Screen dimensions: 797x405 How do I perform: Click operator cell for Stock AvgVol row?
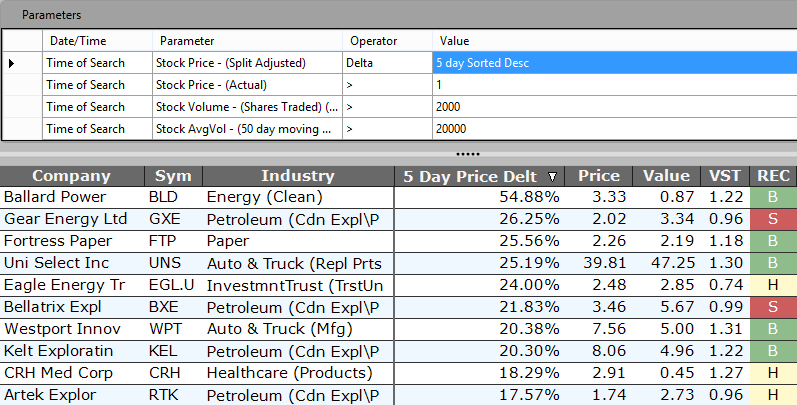387,129
